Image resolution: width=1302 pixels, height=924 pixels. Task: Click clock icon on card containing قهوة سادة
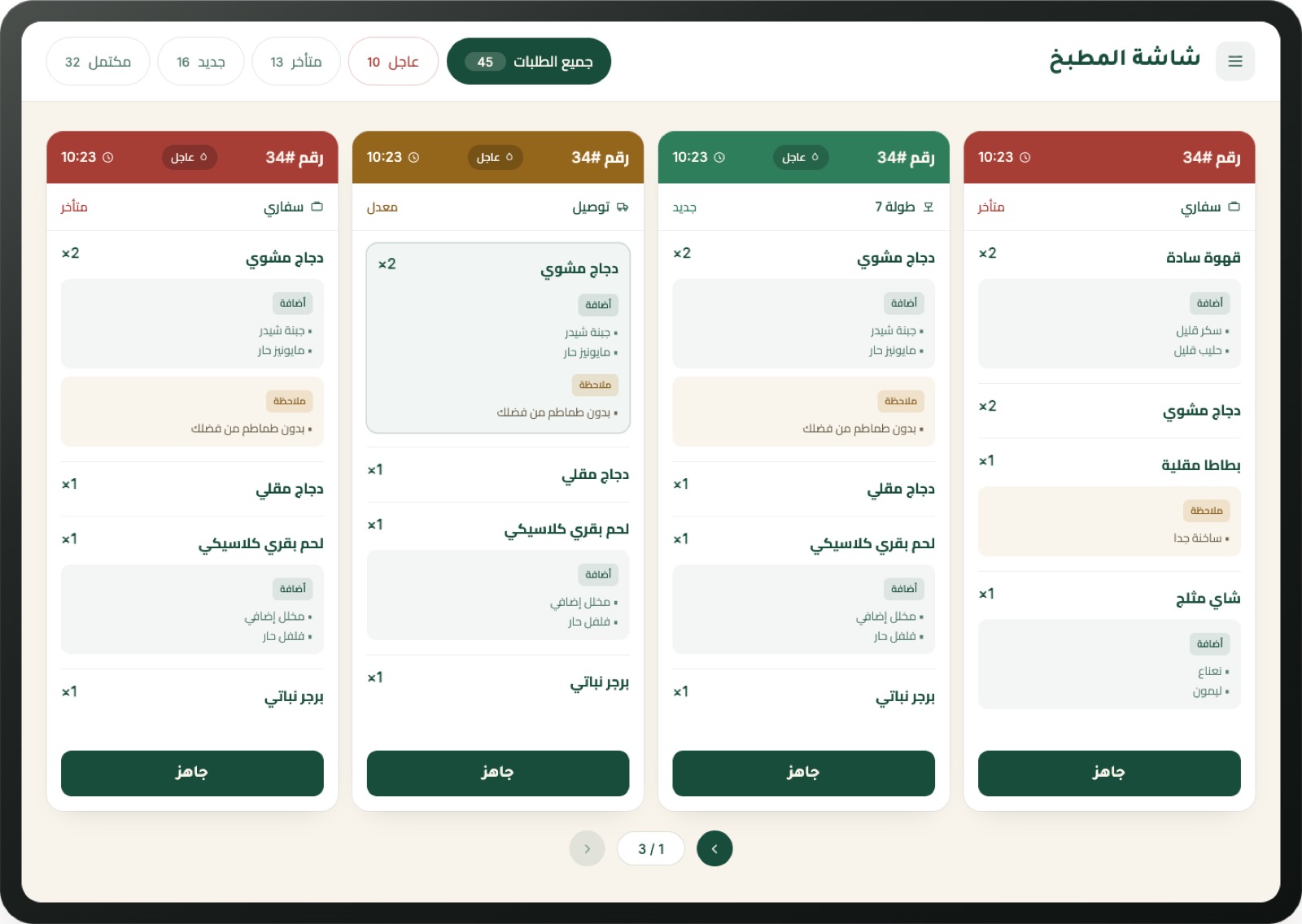1025,157
